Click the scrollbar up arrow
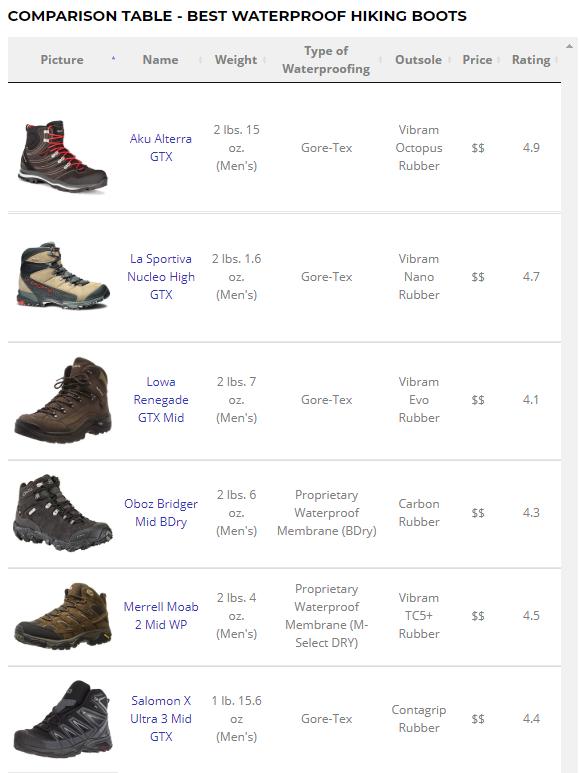Screen dimensions: 579x773 pos(570,46)
